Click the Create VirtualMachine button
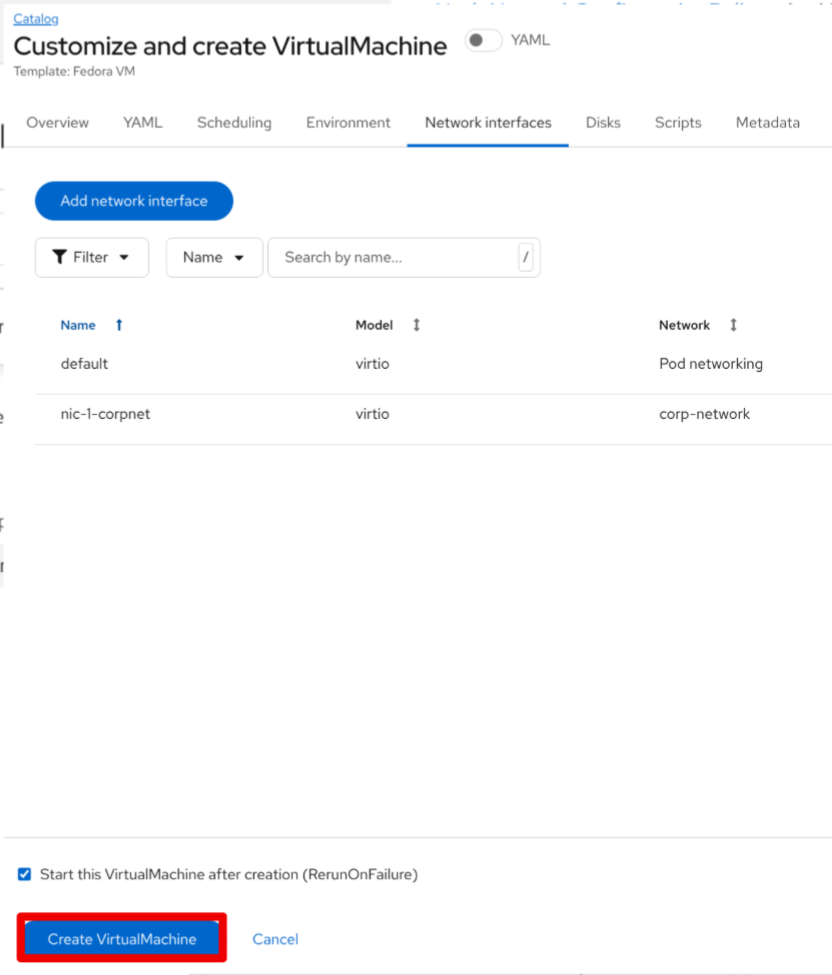Viewport: 832px width, 975px height. 122,939
